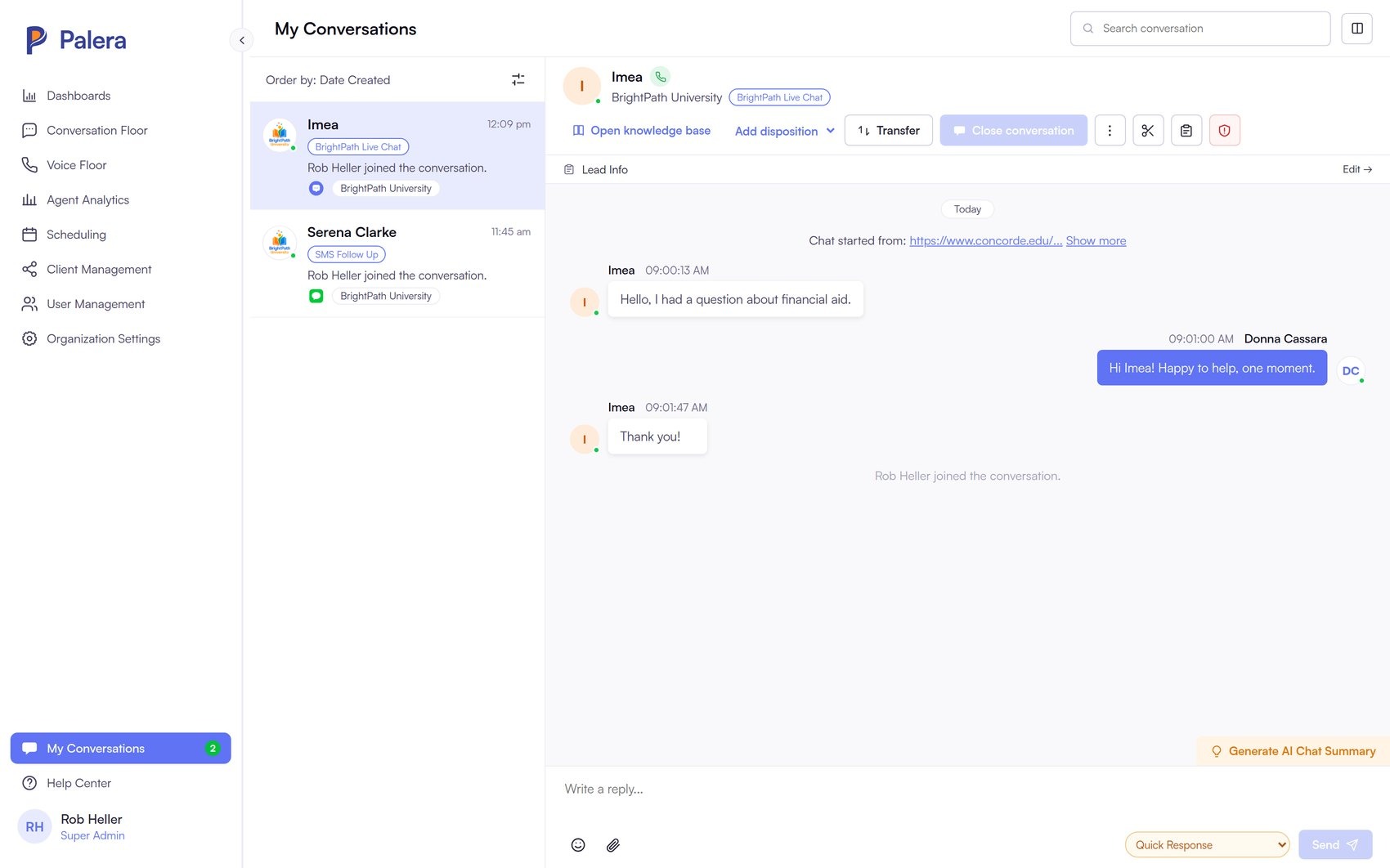Expand the Add disposition dropdown
The width and height of the screenshot is (1390, 868).
[784, 131]
